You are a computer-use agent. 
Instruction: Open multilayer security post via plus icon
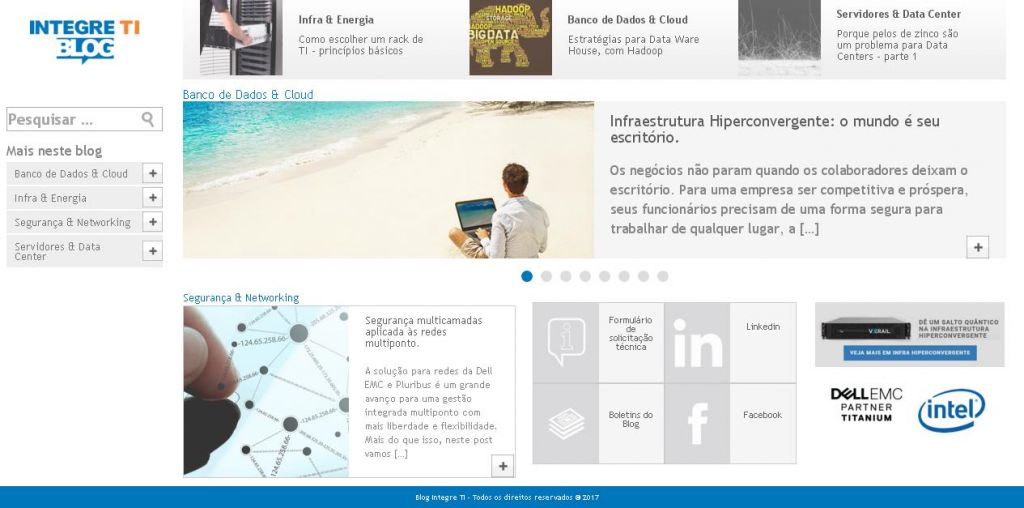click(503, 466)
